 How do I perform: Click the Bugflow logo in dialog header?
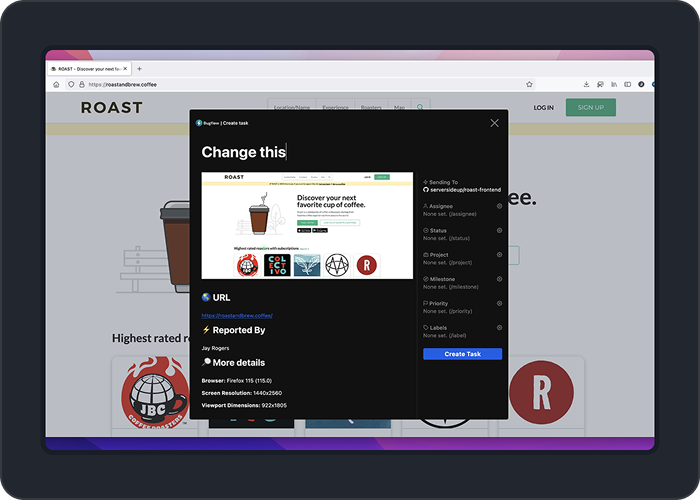199,123
